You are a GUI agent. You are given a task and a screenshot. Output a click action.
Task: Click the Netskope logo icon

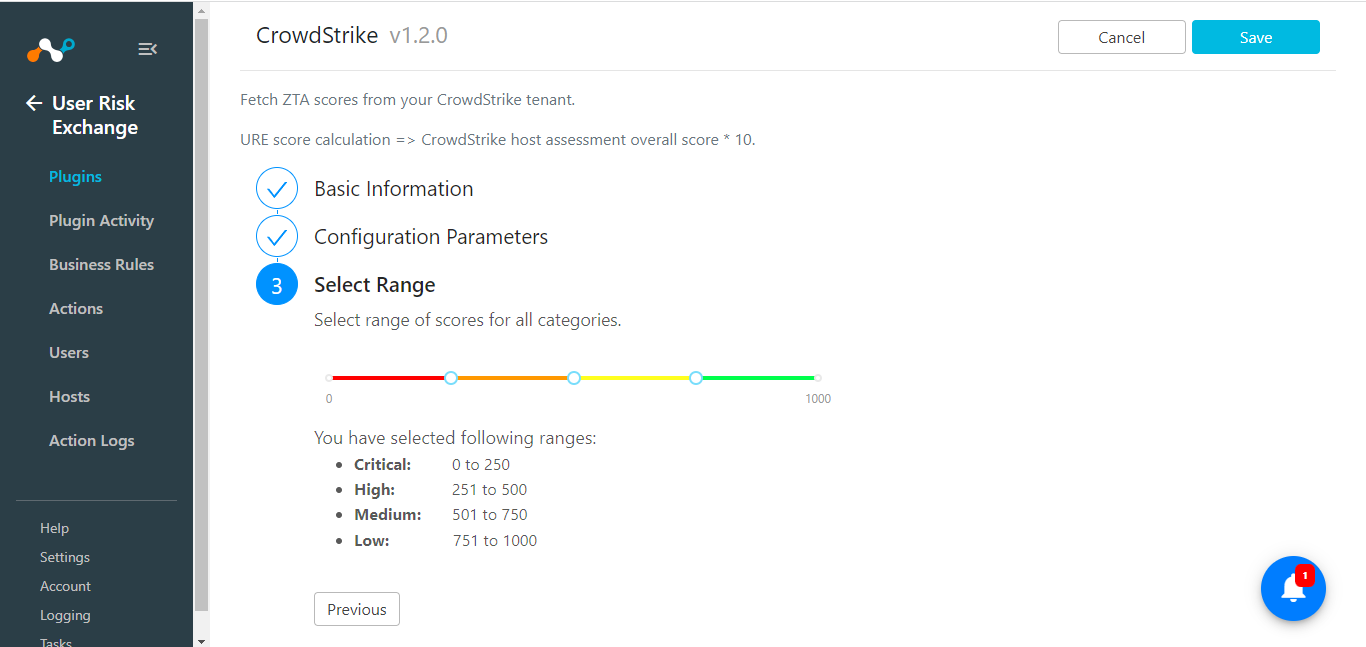pos(50,49)
